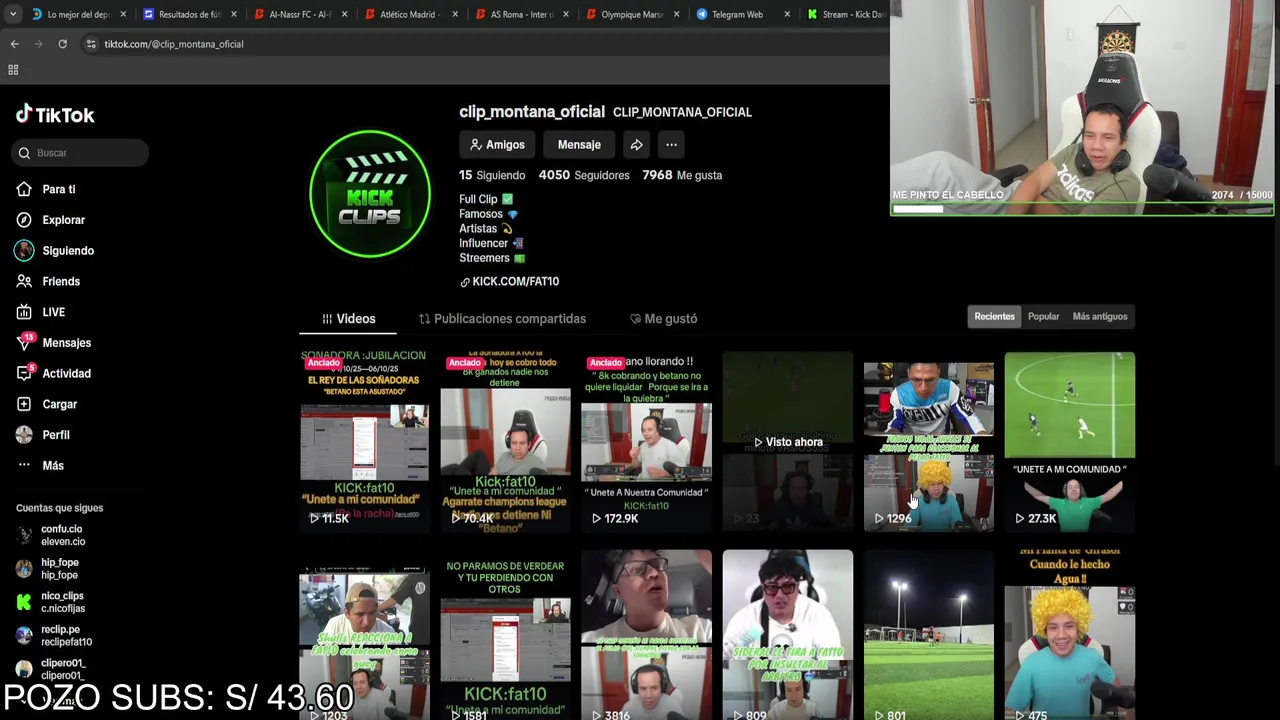Open pinned video with 172.9K views
The width and height of the screenshot is (1280, 720).
pyautogui.click(x=646, y=440)
